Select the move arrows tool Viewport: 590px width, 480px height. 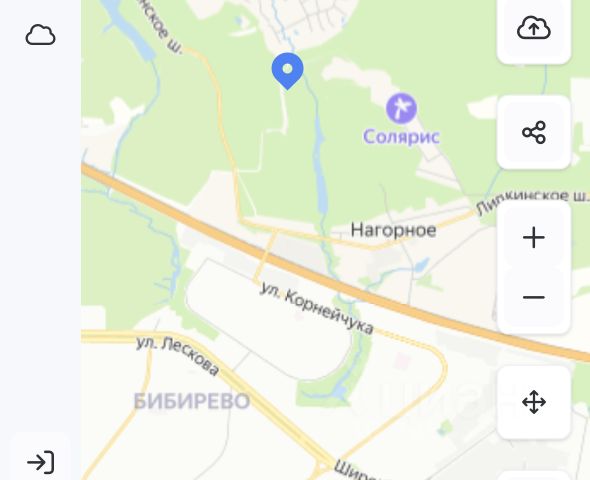coord(534,402)
